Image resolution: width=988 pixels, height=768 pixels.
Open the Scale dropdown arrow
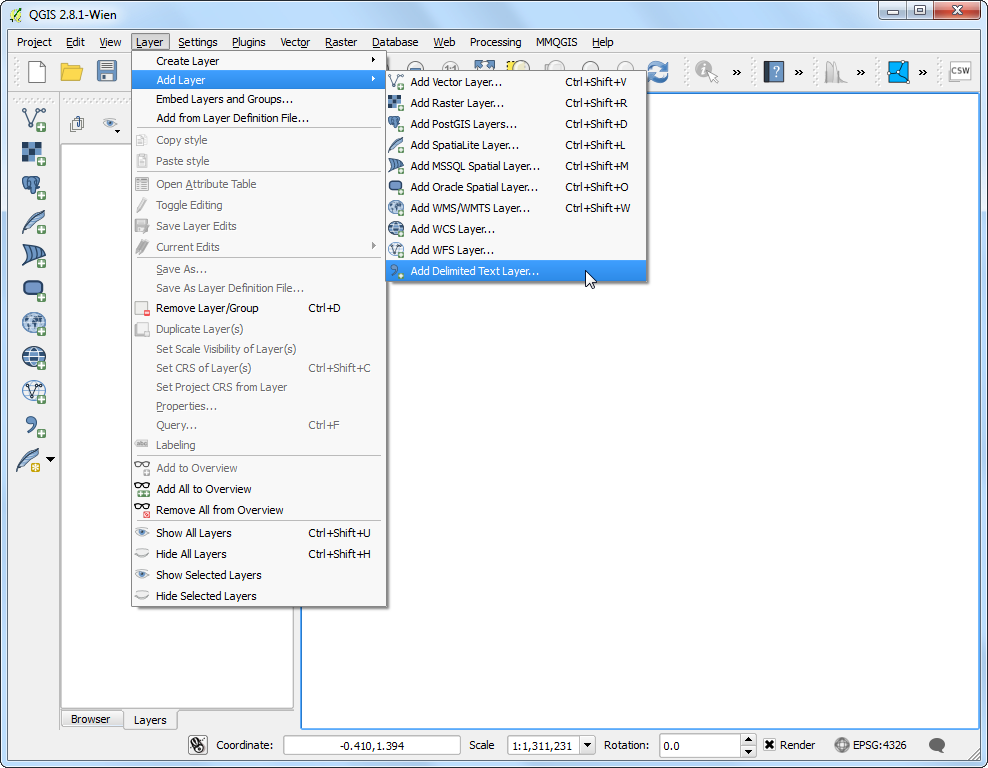(587, 745)
